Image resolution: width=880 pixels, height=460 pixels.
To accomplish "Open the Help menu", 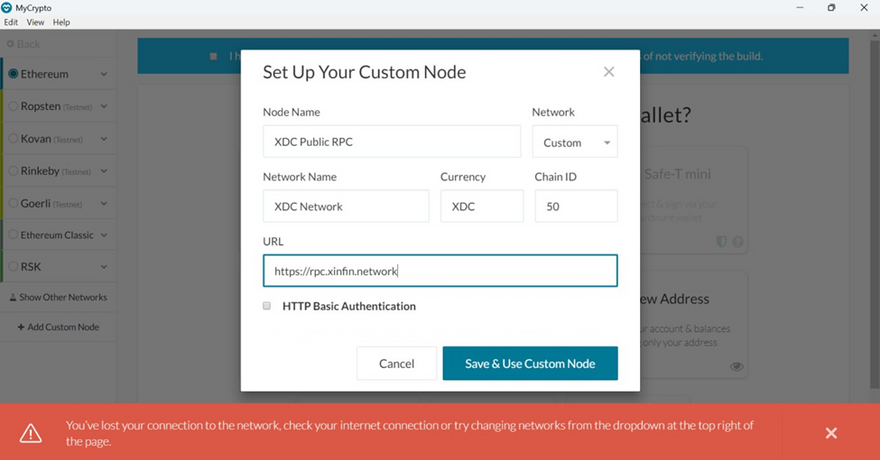I will pyautogui.click(x=61, y=22).
